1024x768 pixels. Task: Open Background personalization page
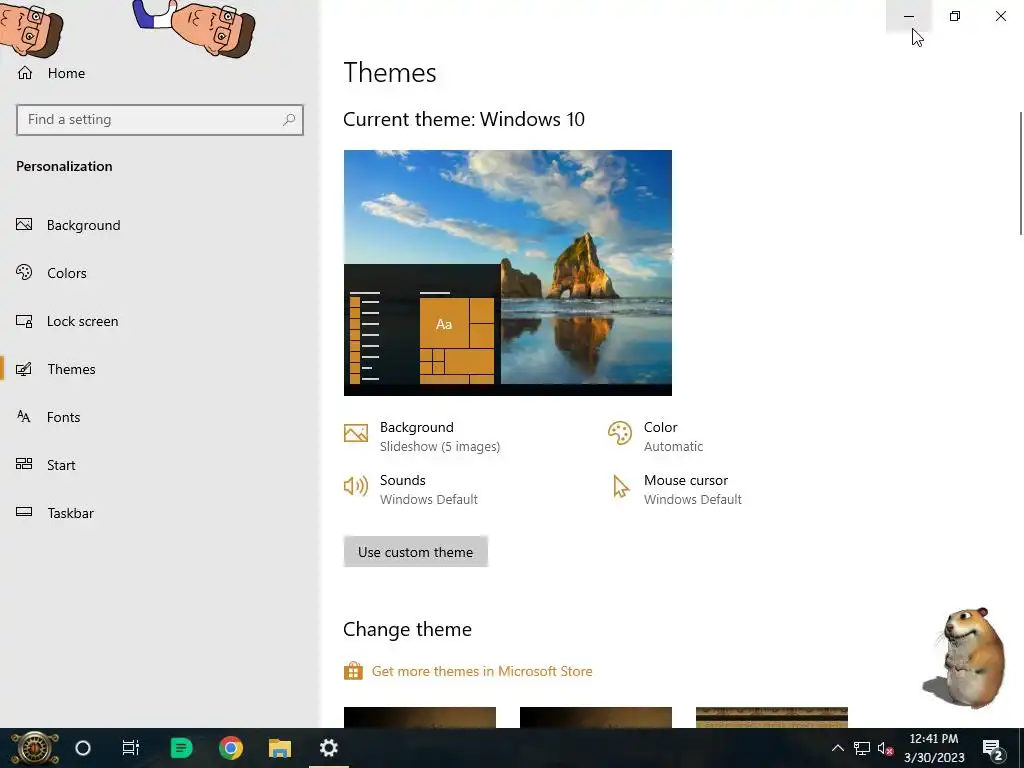pos(84,225)
